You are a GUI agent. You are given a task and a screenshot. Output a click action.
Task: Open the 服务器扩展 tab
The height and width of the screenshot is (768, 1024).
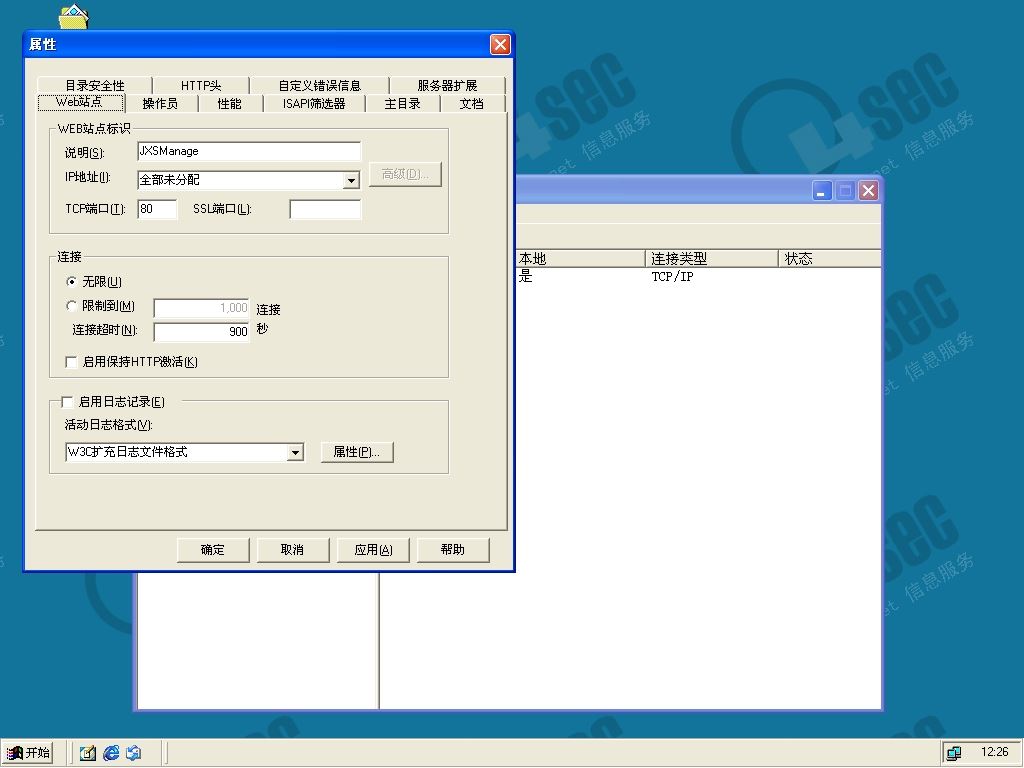(x=447, y=85)
